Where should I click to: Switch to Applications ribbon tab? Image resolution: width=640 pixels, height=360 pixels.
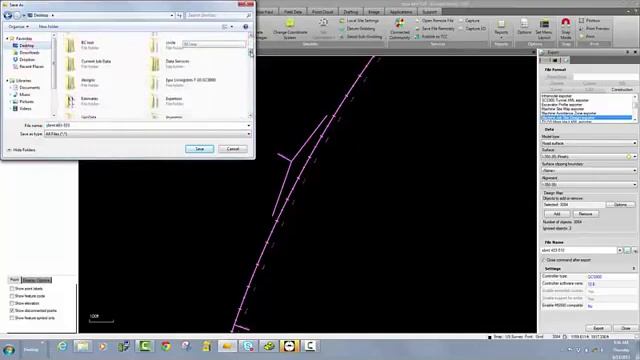coord(401,12)
